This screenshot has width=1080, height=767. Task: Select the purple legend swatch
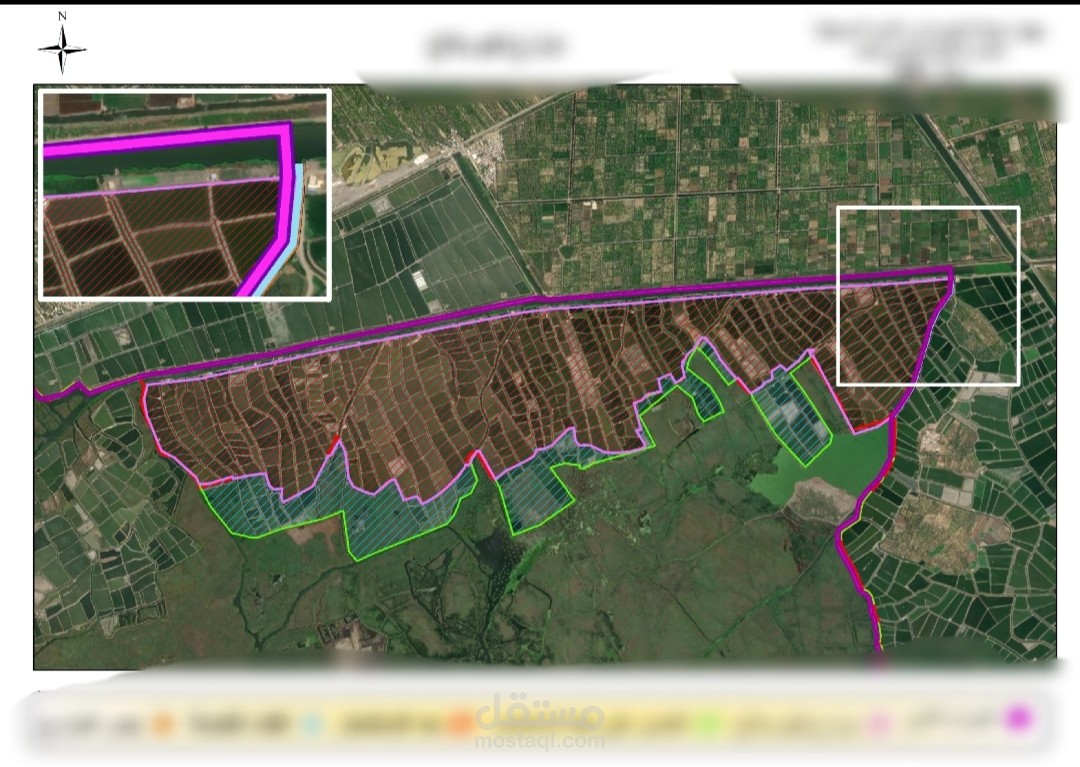[1018, 719]
